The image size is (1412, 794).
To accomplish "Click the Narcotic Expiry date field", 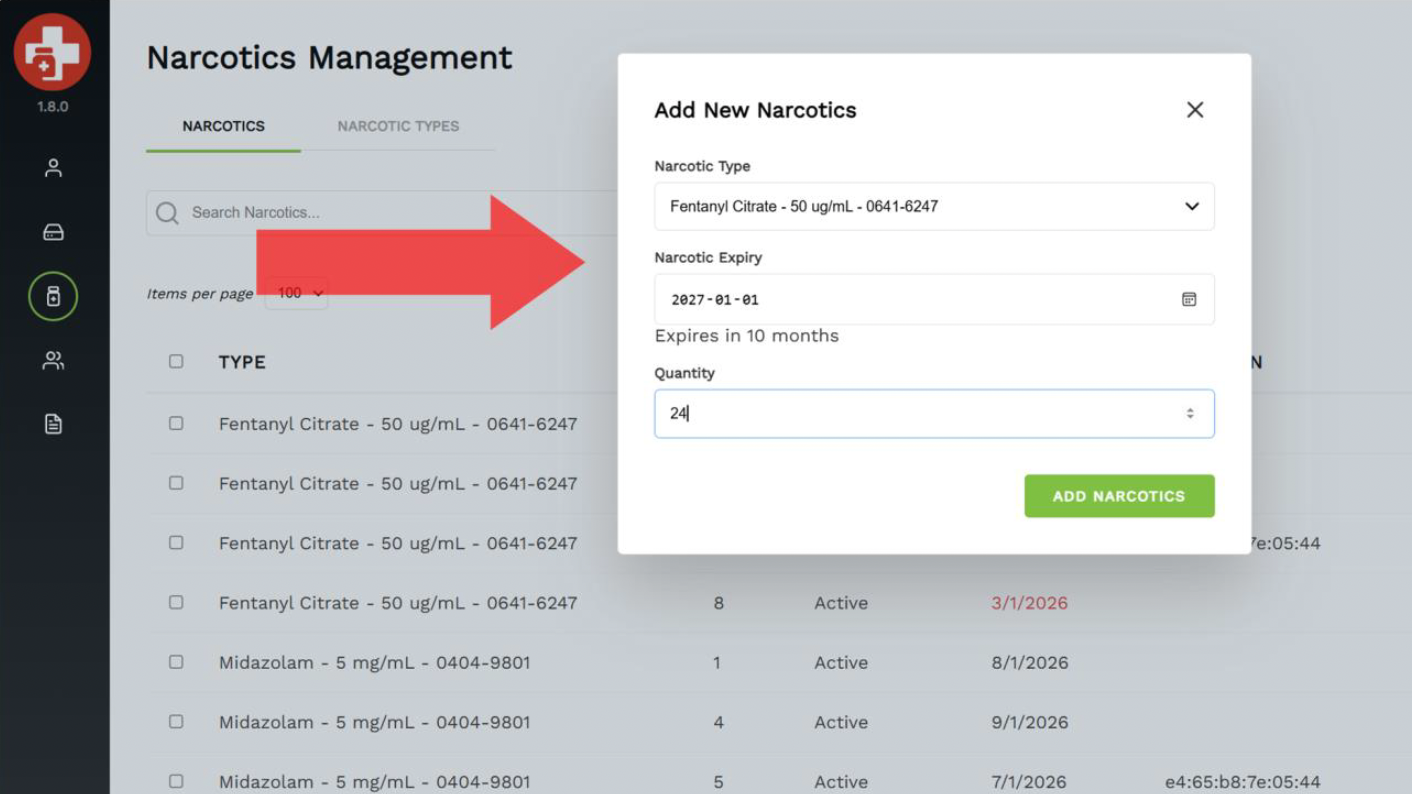I will (x=900, y=299).
